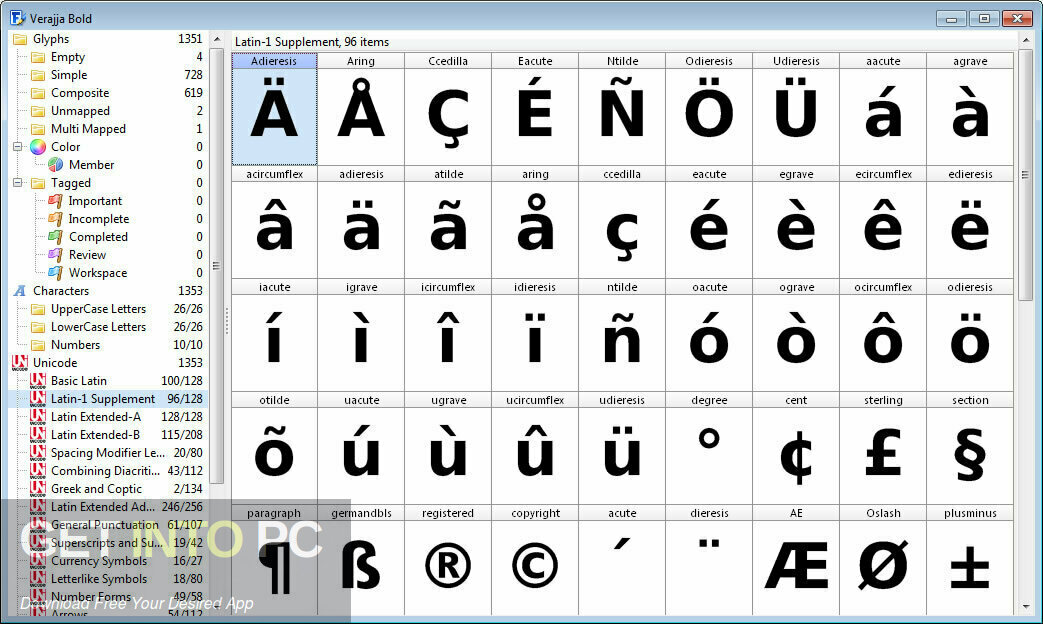Open Spacing Modifier Letters category
The width and height of the screenshot is (1043, 624).
click(x=109, y=452)
